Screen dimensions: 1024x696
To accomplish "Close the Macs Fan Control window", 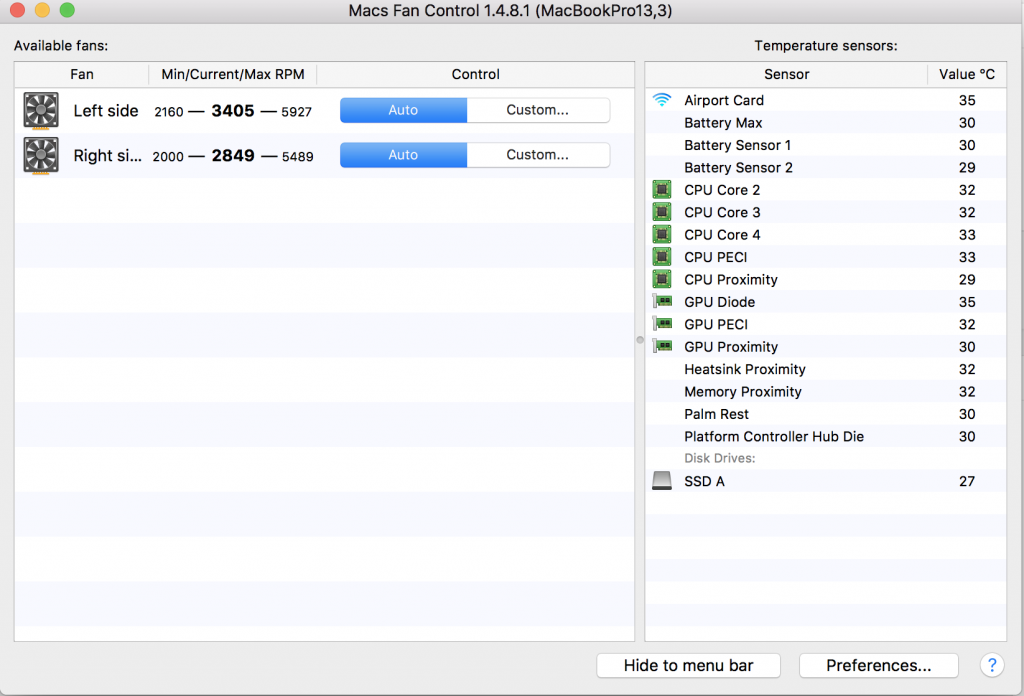I will pyautogui.click(x=17, y=10).
